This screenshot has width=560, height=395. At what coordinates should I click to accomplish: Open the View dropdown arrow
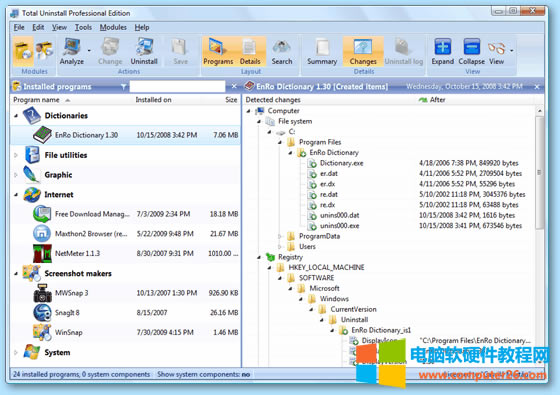[512, 51]
